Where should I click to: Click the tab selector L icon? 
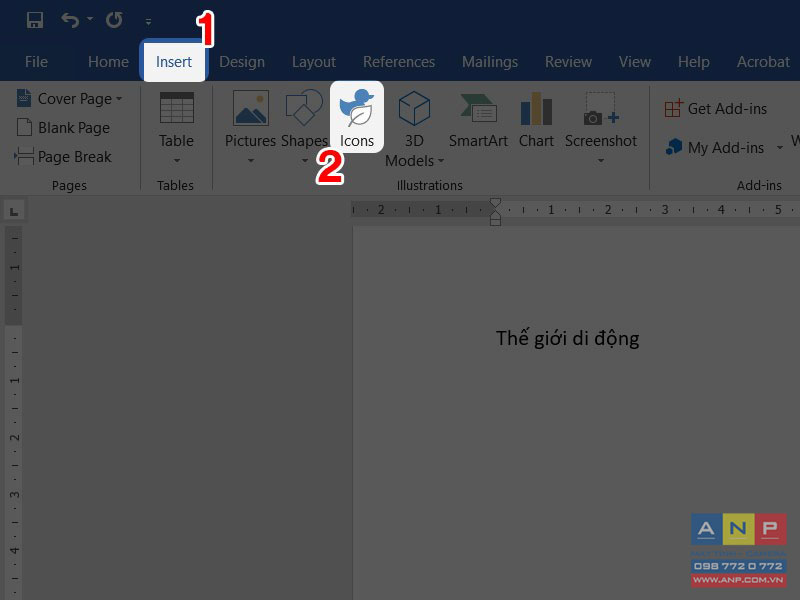point(14,211)
